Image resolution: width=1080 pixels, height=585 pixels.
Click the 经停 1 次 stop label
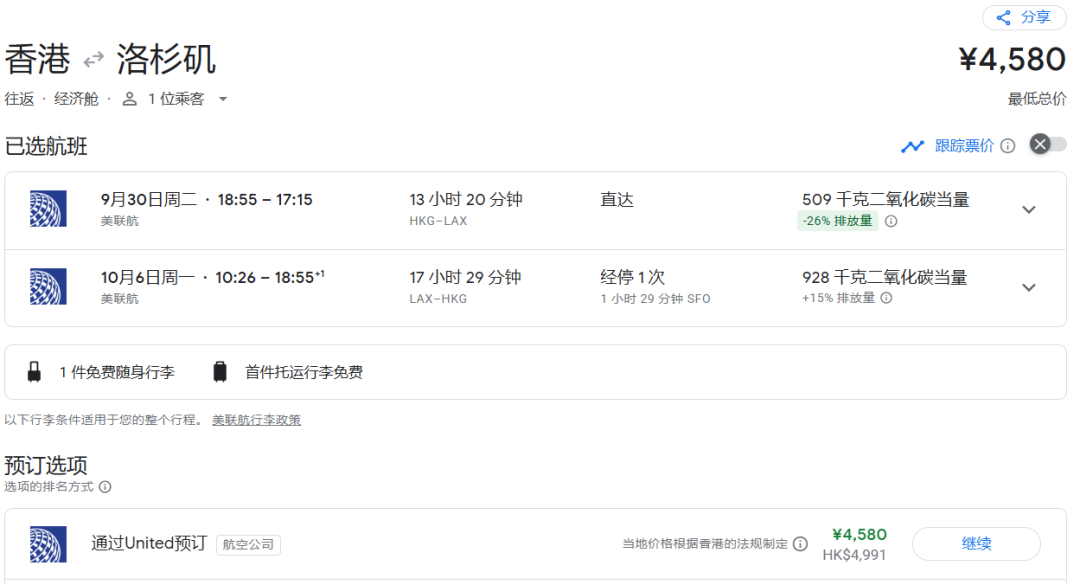[x=632, y=277]
